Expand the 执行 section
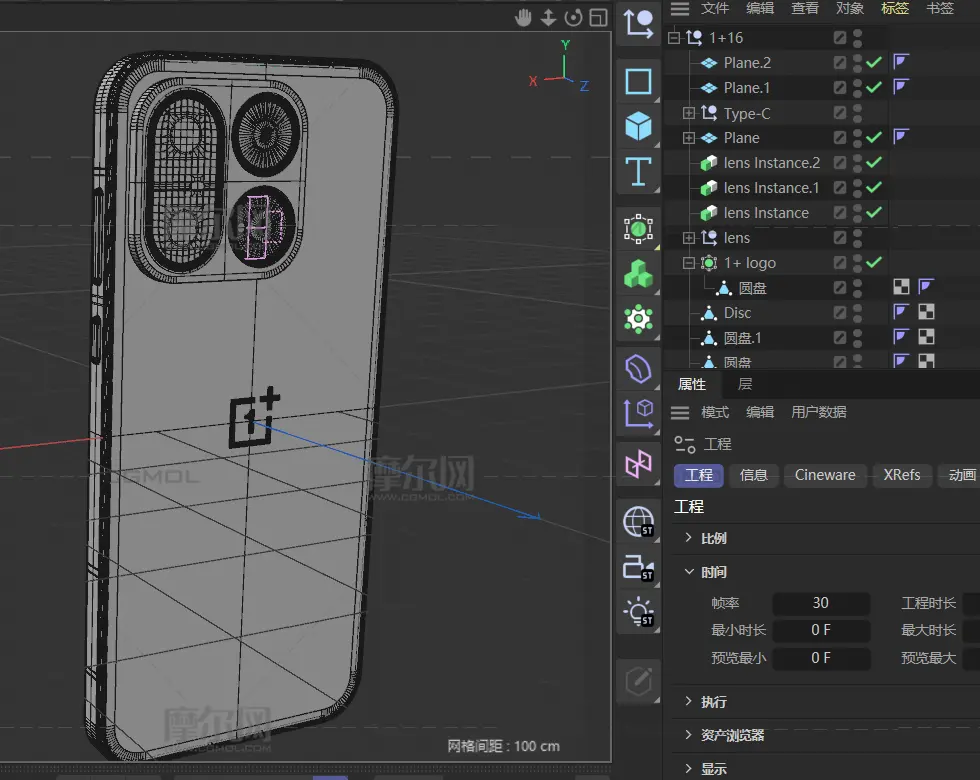 point(689,701)
